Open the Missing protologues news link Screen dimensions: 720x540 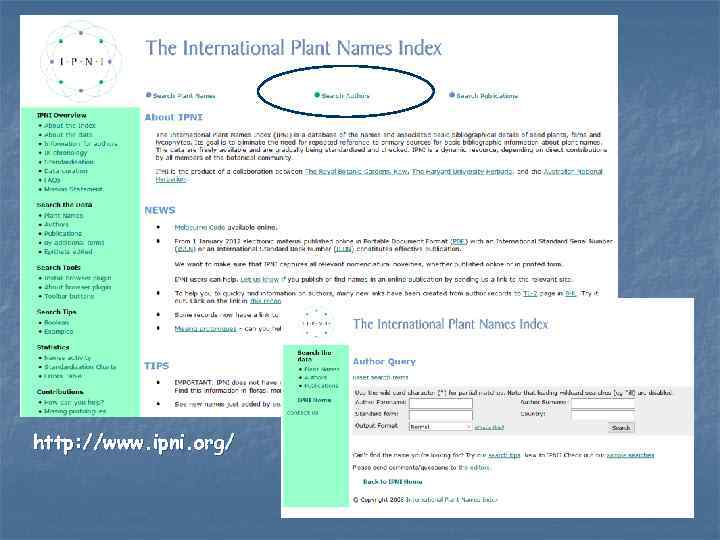point(205,329)
